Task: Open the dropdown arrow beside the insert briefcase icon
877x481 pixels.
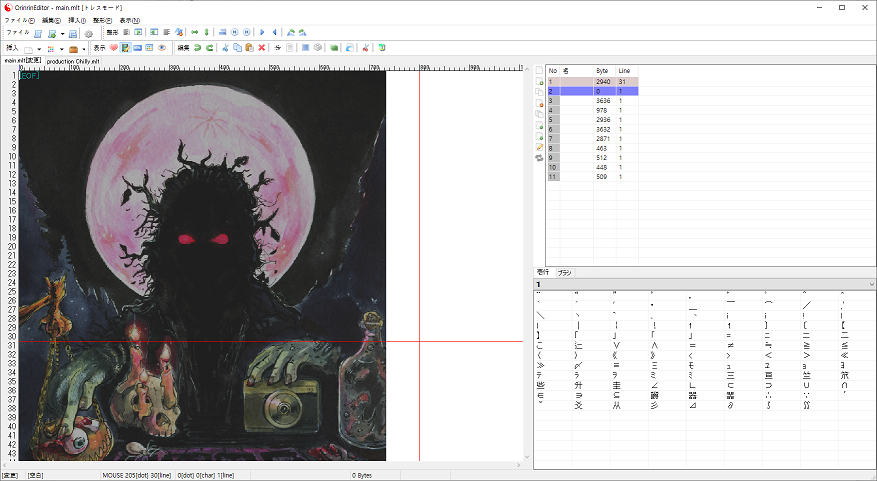Action: click(86, 47)
